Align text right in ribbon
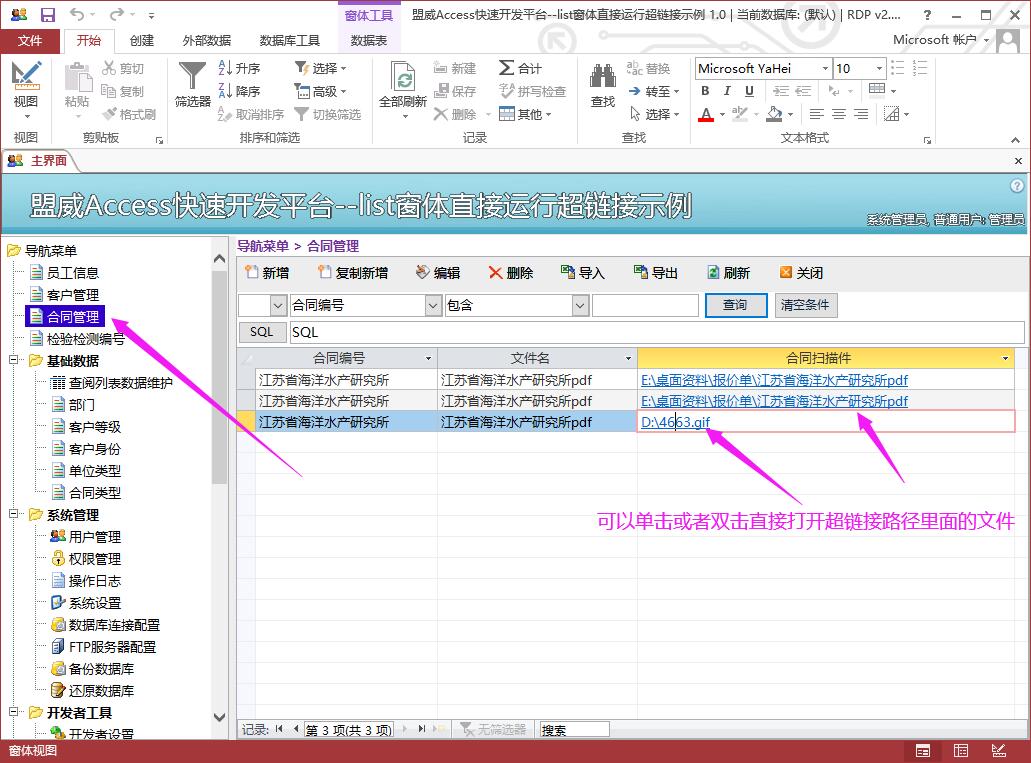This screenshot has height=763, width=1031. click(x=861, y=114)
